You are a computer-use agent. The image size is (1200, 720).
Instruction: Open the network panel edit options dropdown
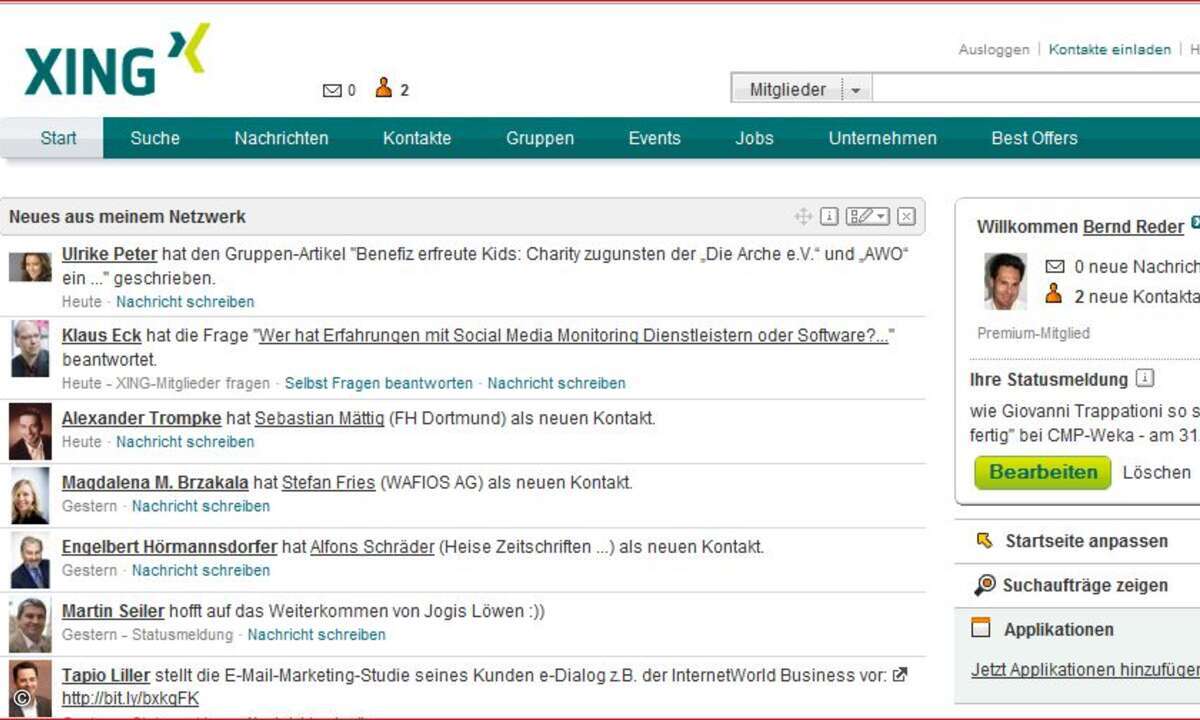click(x=867, y=216)
